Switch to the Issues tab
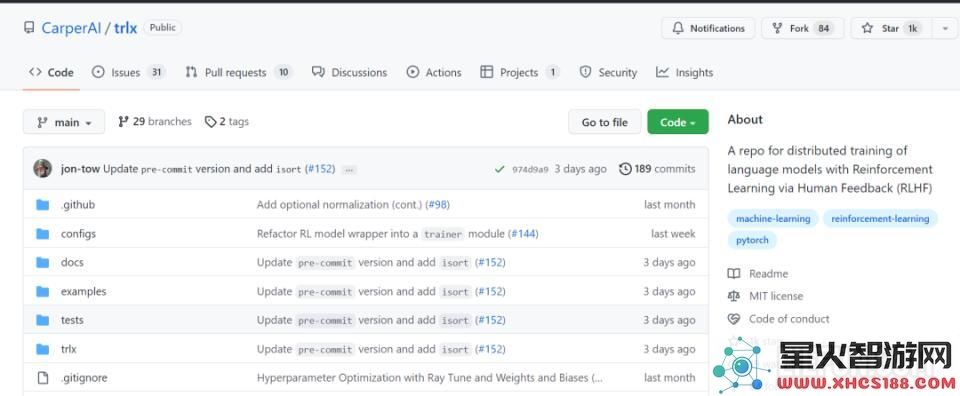The height and width of the screenshot is (396, 960). click(x=128, y=72)
